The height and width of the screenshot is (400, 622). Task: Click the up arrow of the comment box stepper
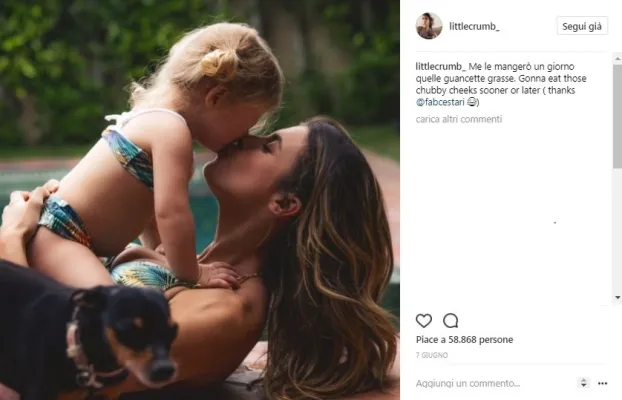[584, 380]
